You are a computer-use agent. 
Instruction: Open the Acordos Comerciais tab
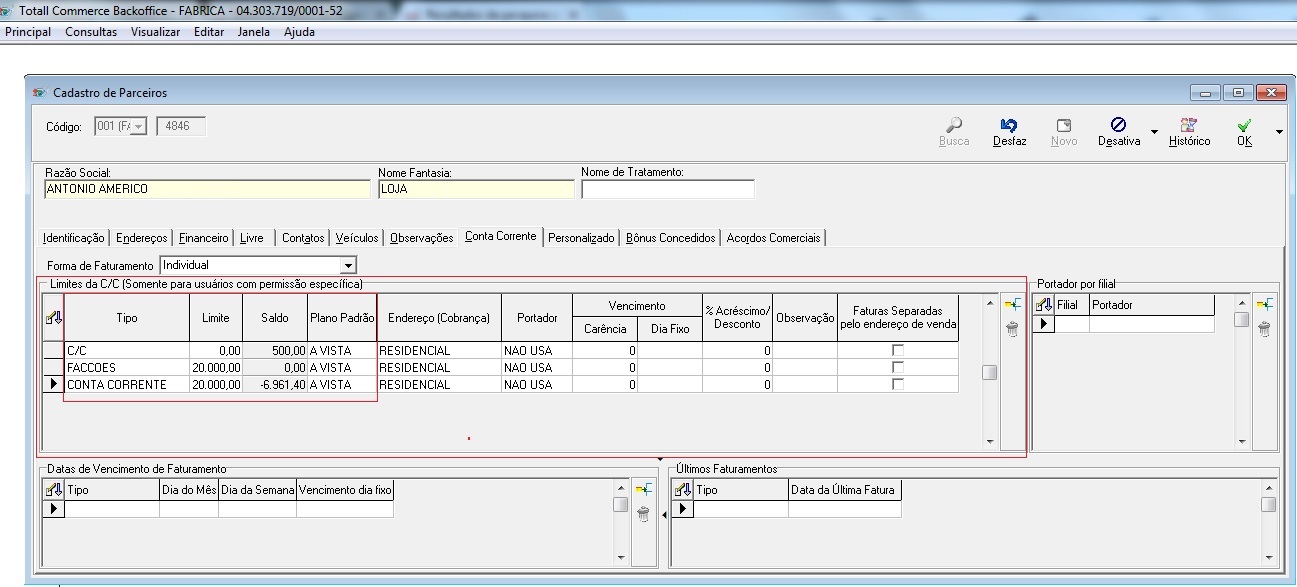coord(774,238)
